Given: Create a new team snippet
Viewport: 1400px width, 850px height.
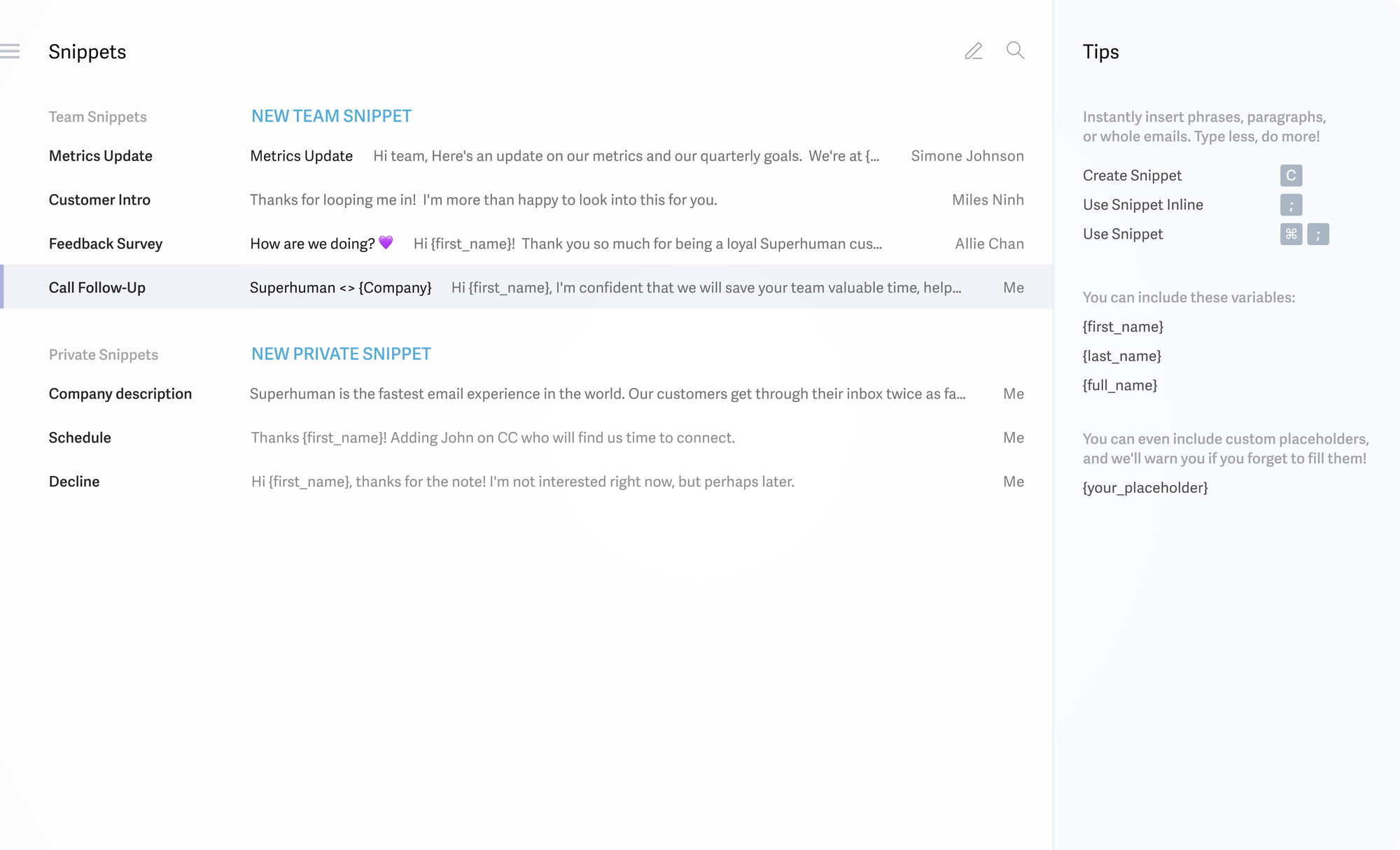Looking at the screenshot, I should pyautogui.click(x=331, y=116).
